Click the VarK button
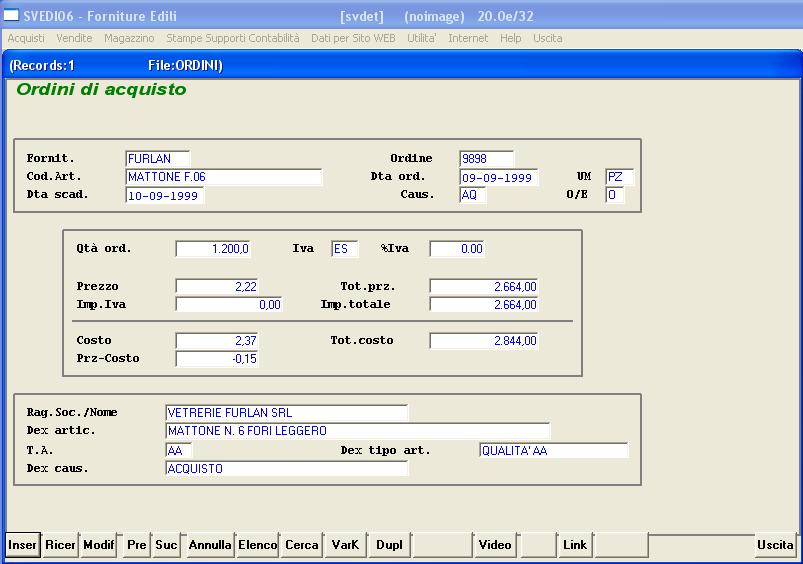Screen dimensions: 803x564 (x=345, y=545)
